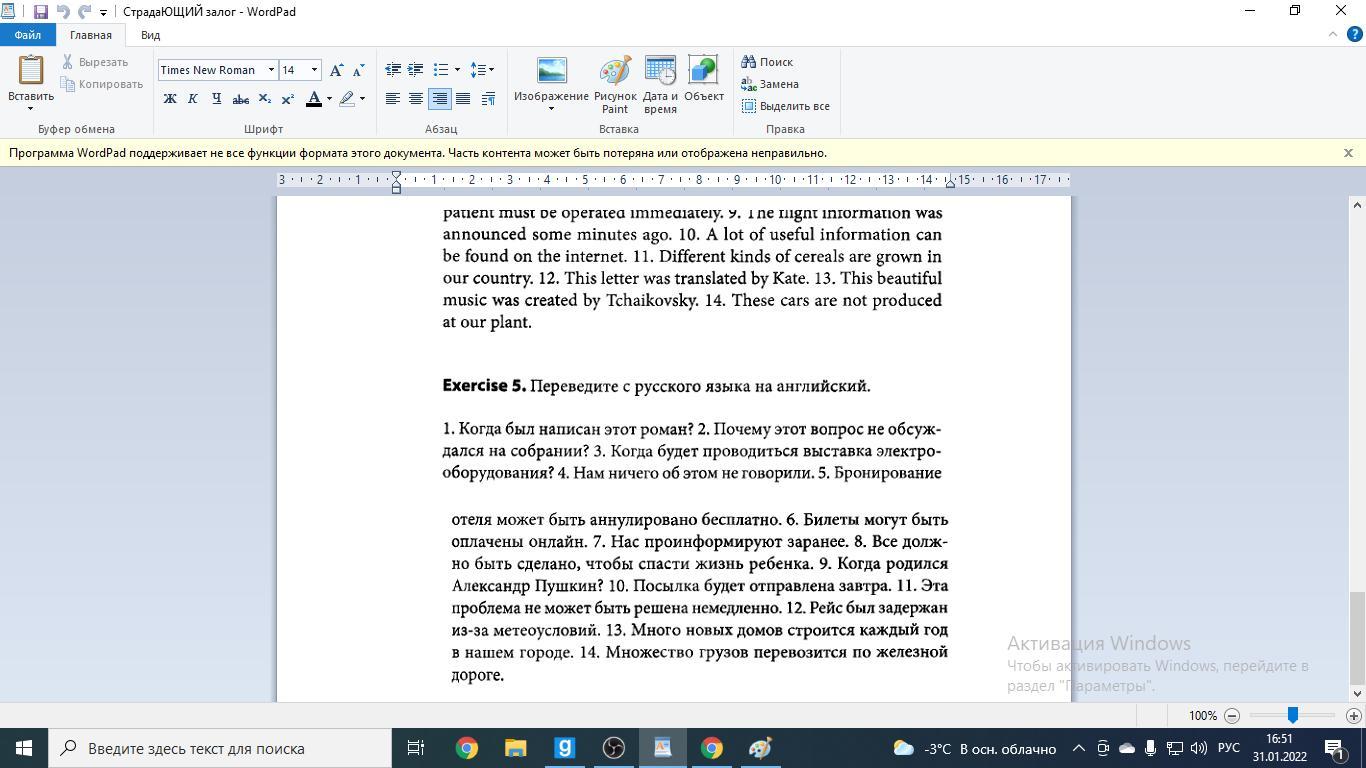
Task: Click the ruler's left indent marker
Action: (x=397, y=181)
